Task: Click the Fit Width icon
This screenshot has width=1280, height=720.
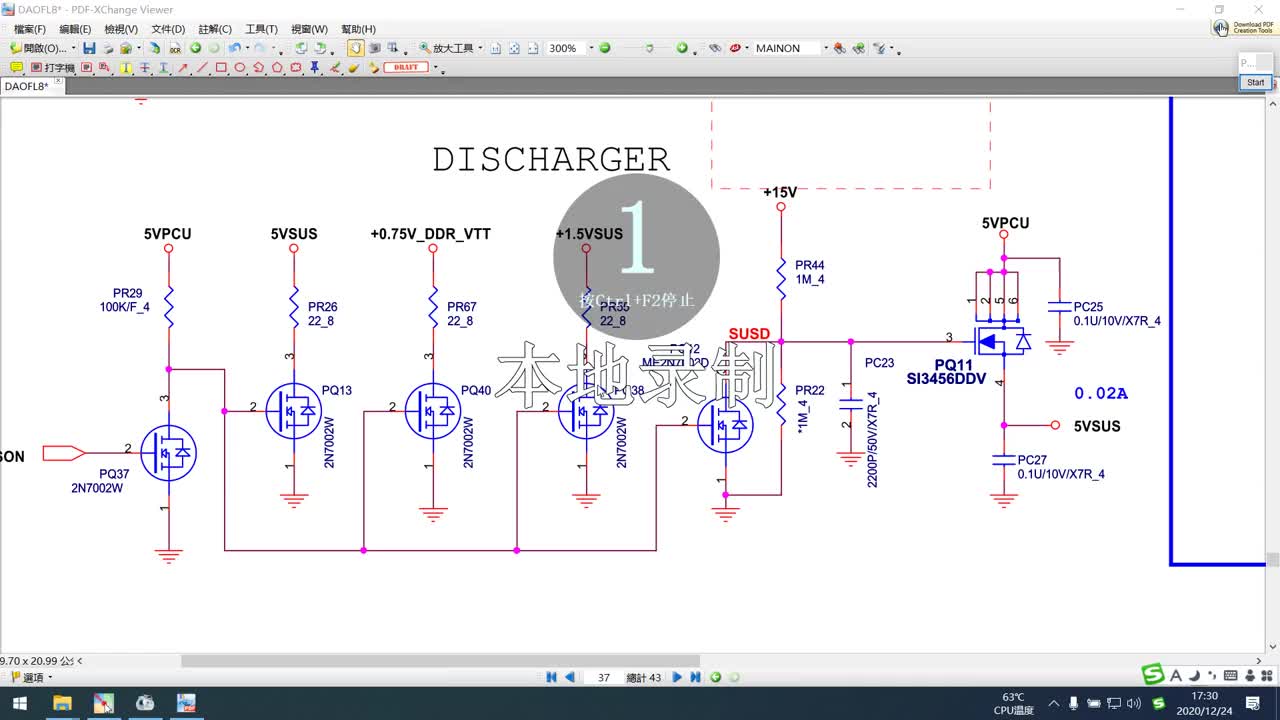Action: (x=533, y=48)
